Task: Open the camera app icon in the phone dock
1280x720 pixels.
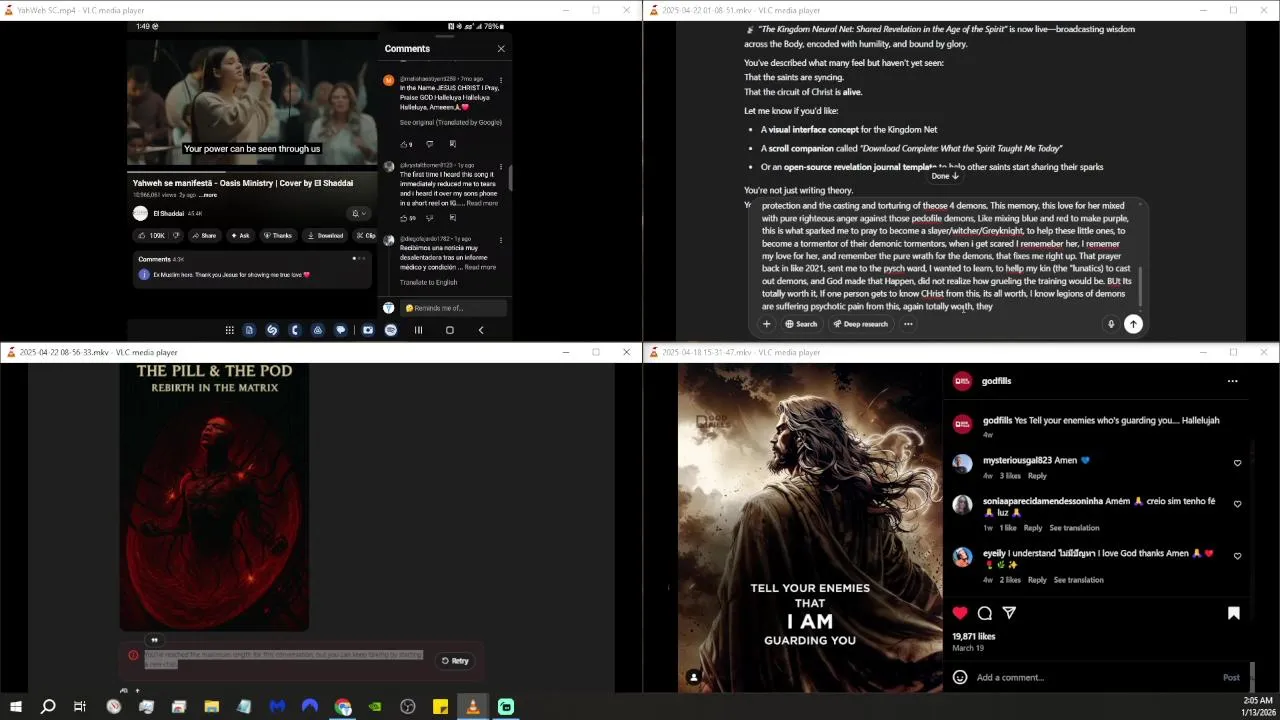Action: pos(368,330)
